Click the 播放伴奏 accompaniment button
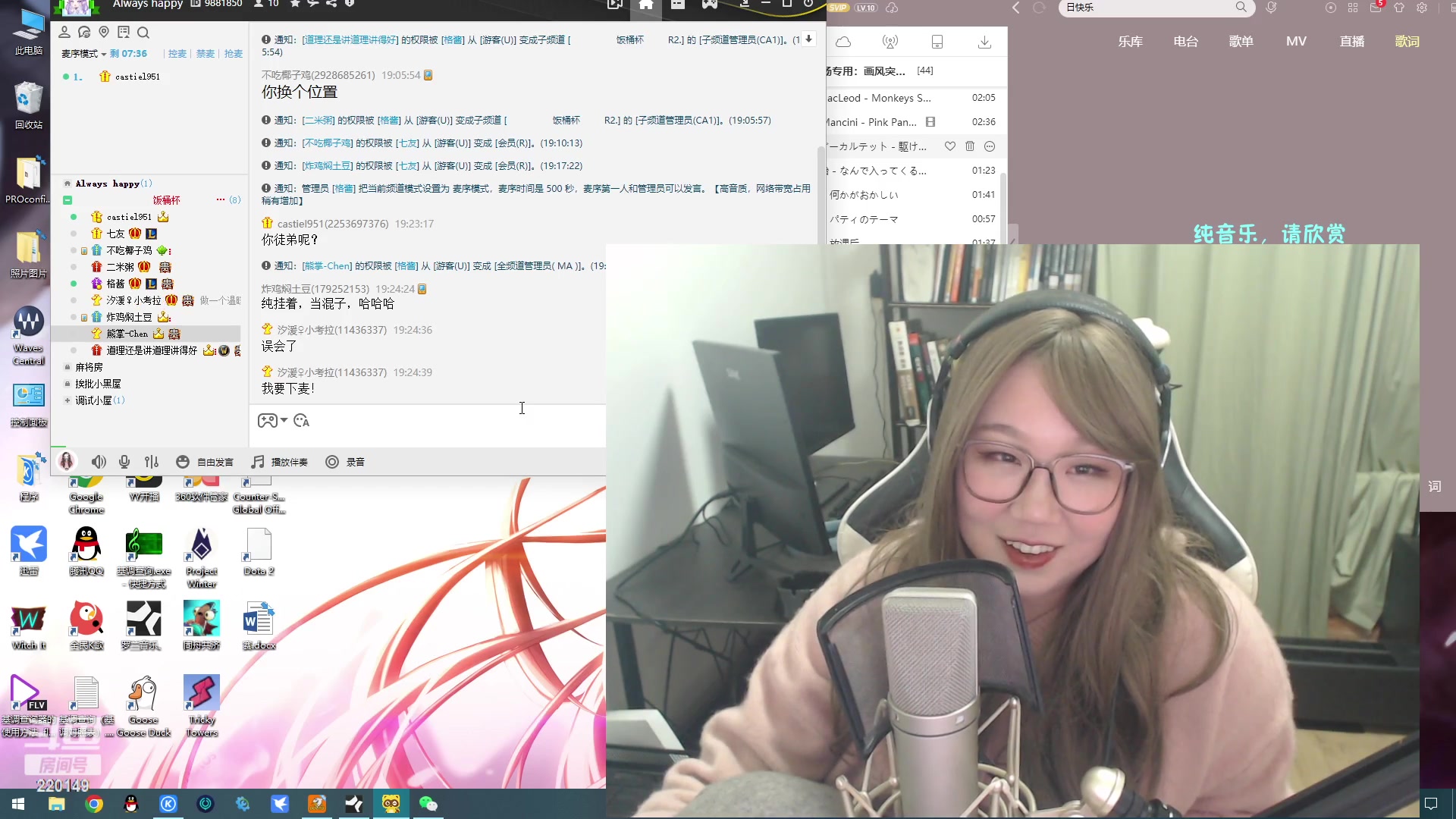The width and height of the screenshot is (1456, 819). (x=280, y=462)
